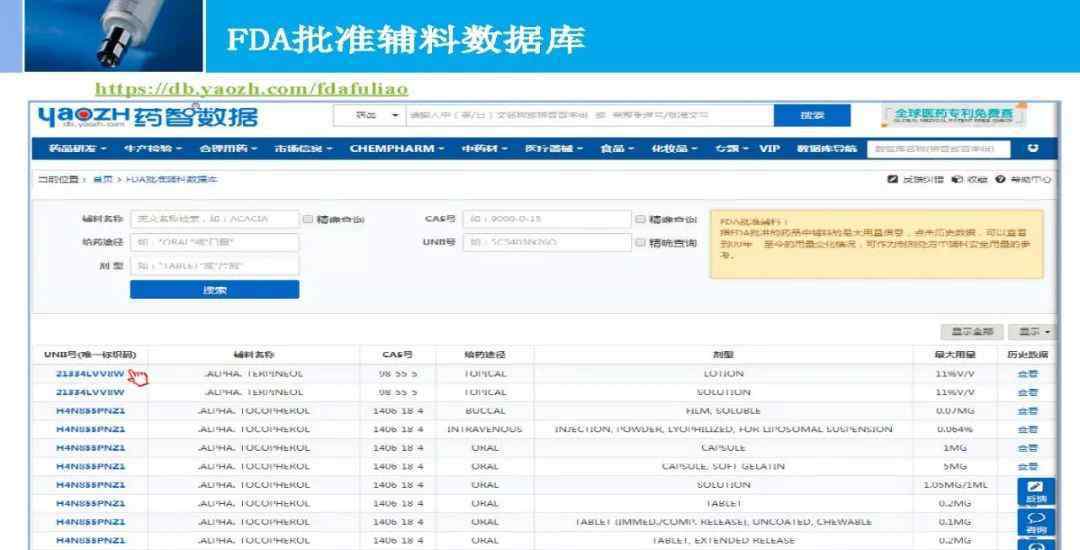Click the 搜索 button under the 剂型 field
The width and height of the screenshot is (1080, 550).
[214, 290]
